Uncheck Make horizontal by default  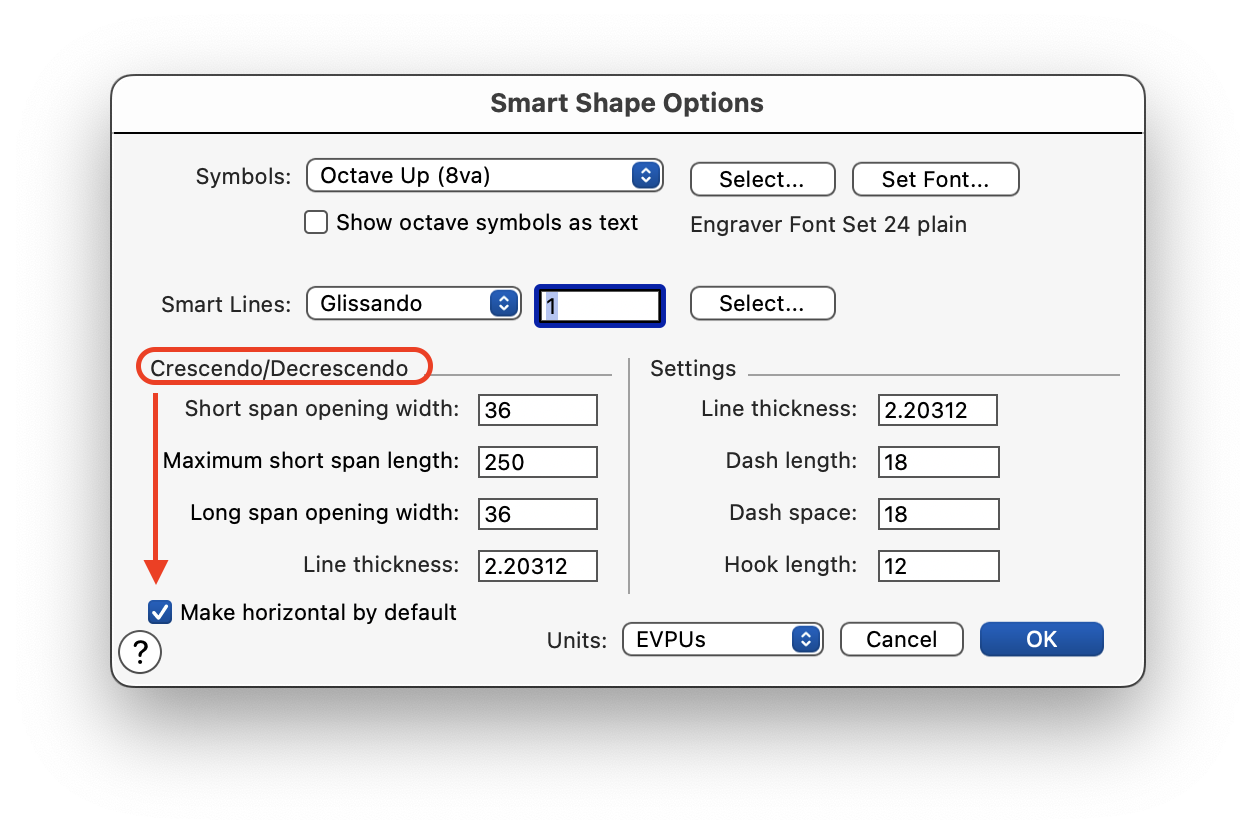tap(160, 612)
